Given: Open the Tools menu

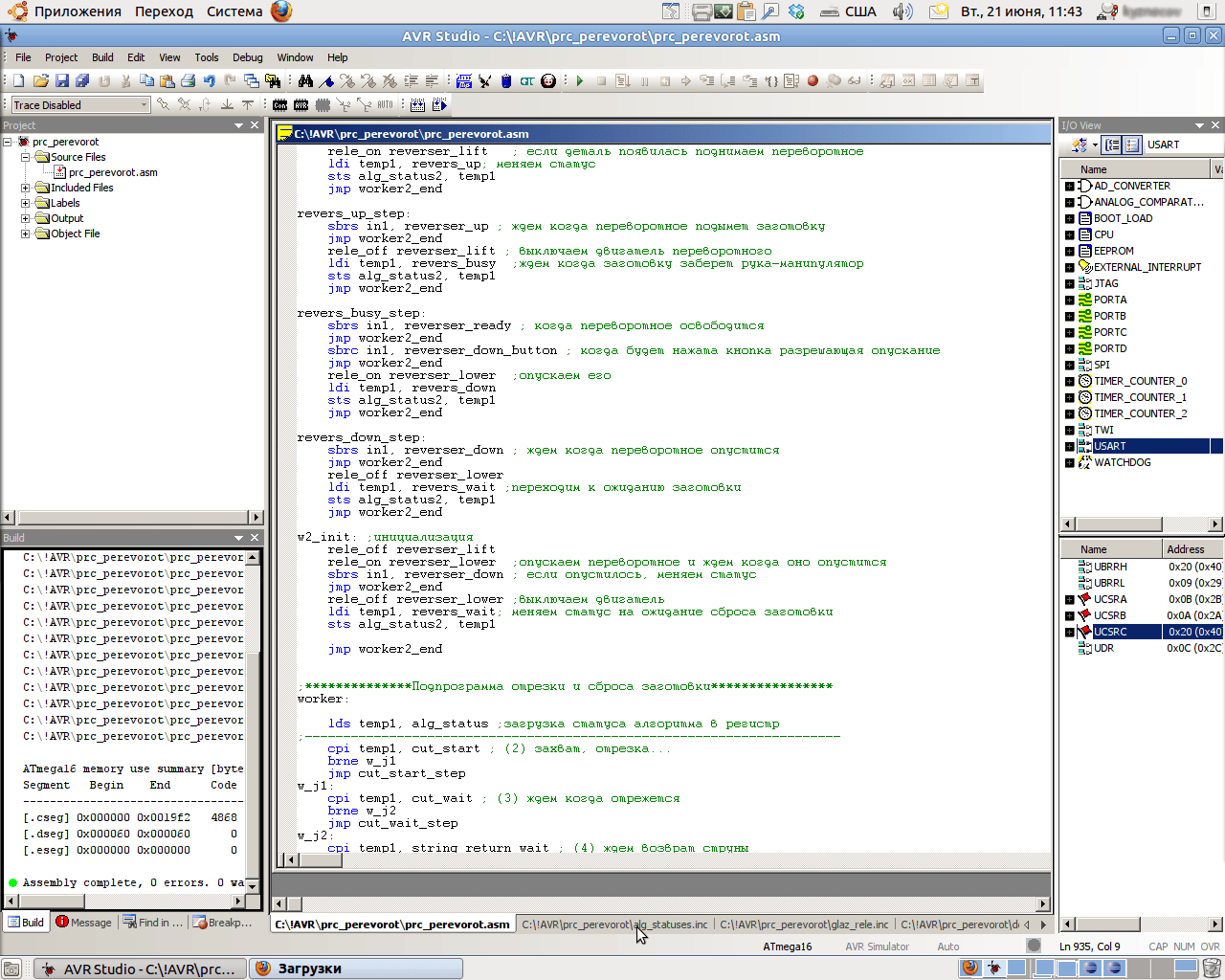Looking at the screenshot, I should [207, 57].
